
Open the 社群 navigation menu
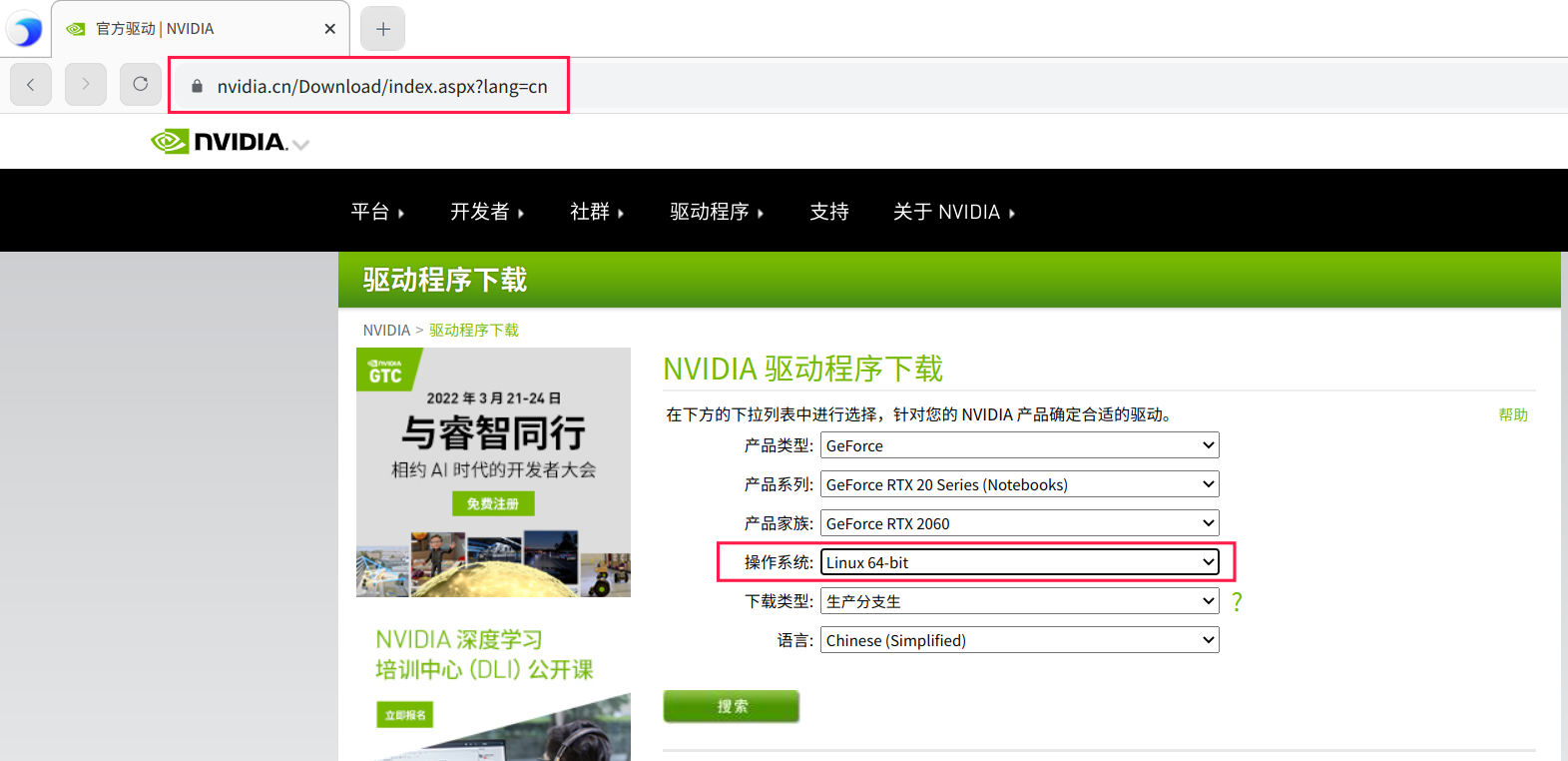pyautogui.click(x=597, y=212)
